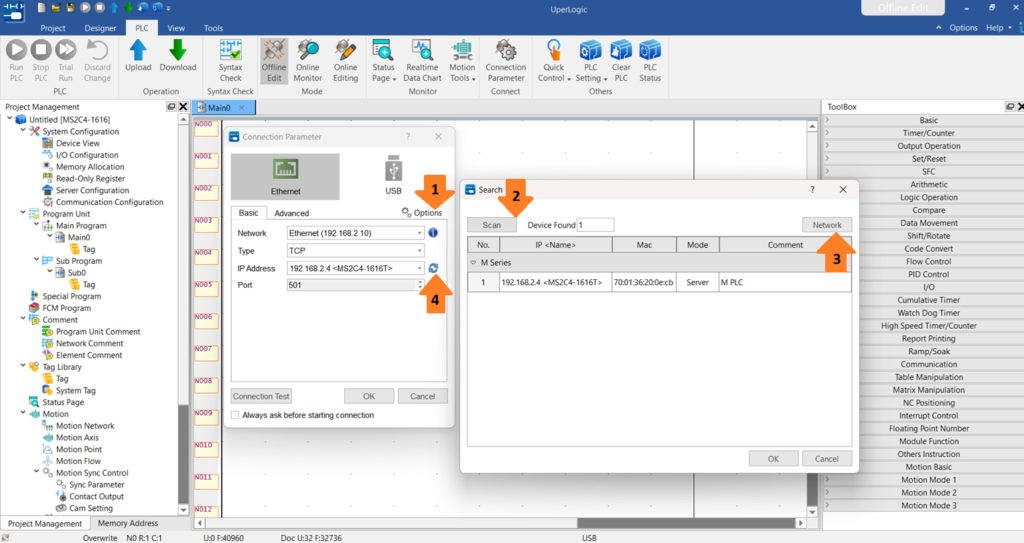1024x543 pixels.
Task: Click the Port input field
Action: pos(352,285)
